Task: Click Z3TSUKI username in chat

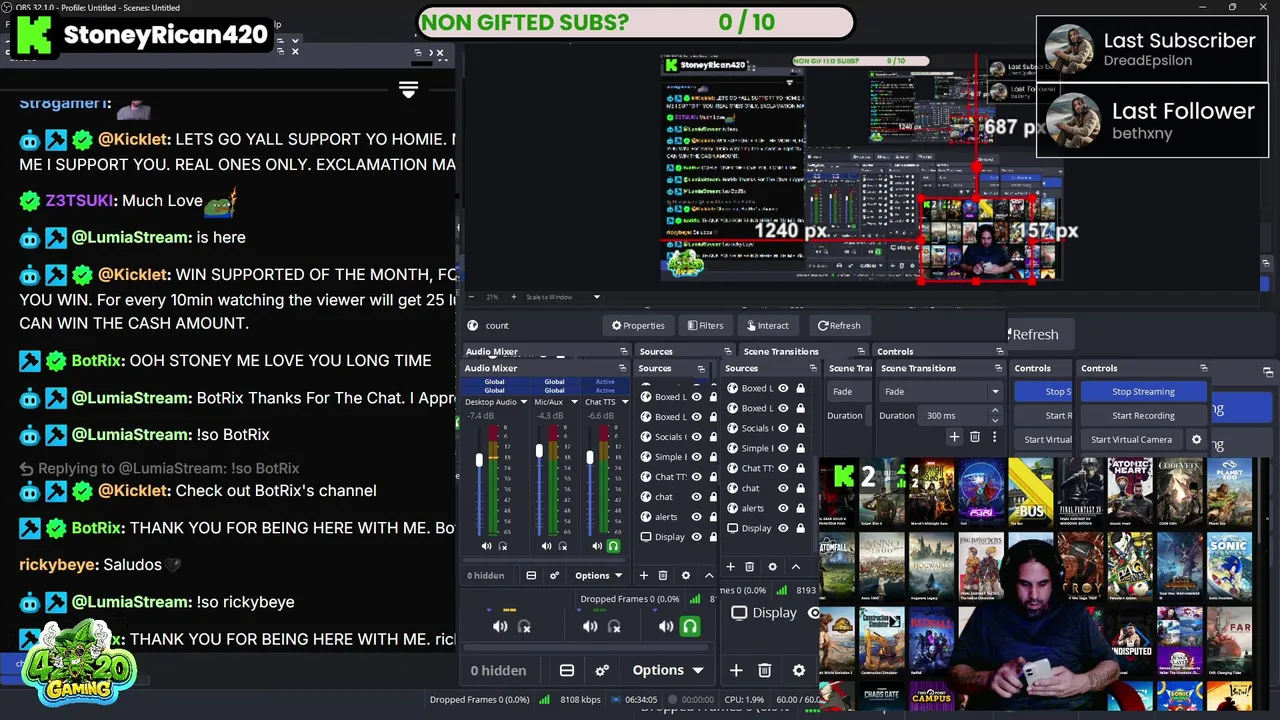Action: (80, 201)
